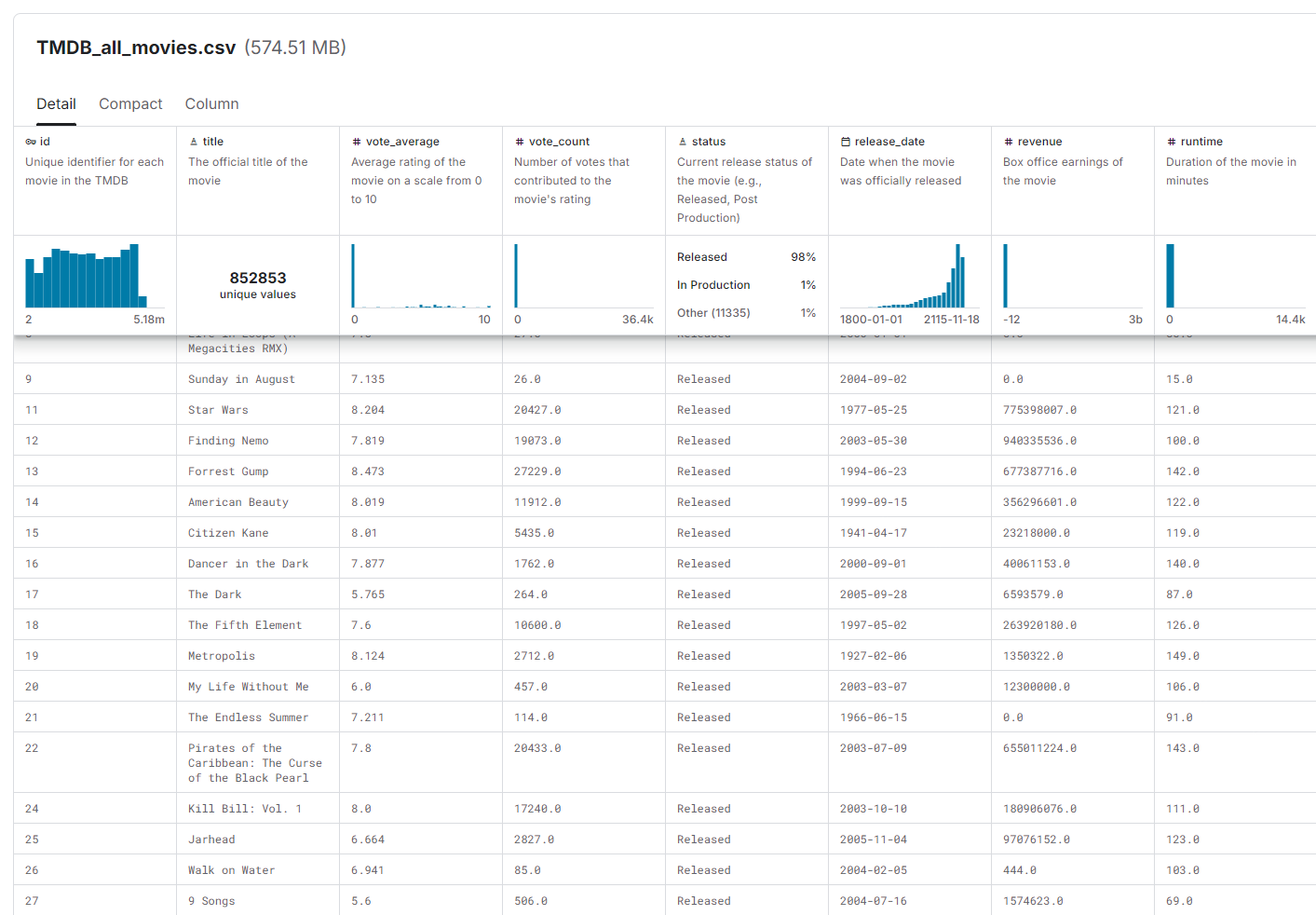This screenshot has width=1316, height=915.
Task: Click the Metropolis title cell
Action: click(222, 656)
